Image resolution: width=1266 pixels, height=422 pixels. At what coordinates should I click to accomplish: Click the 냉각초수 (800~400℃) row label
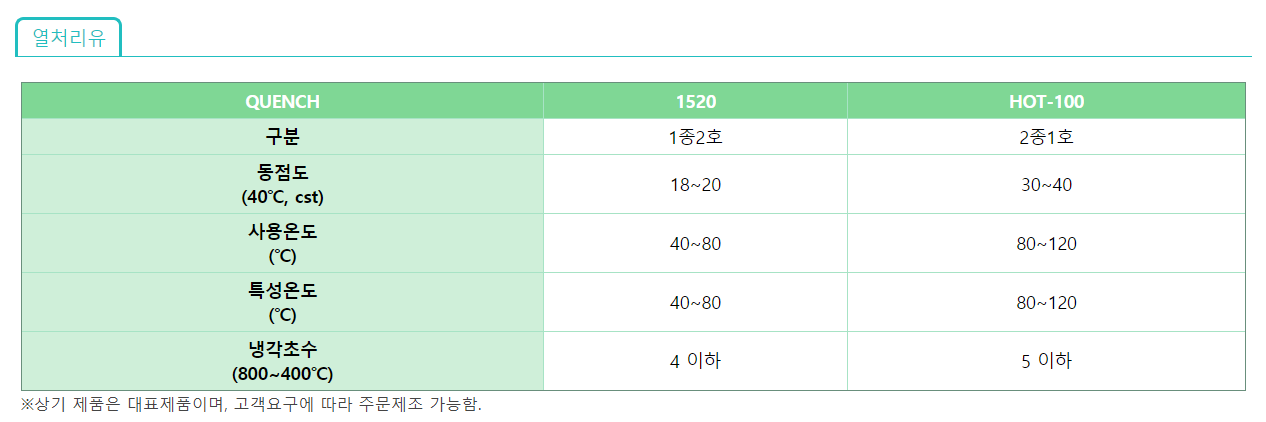tap(282, 361)
